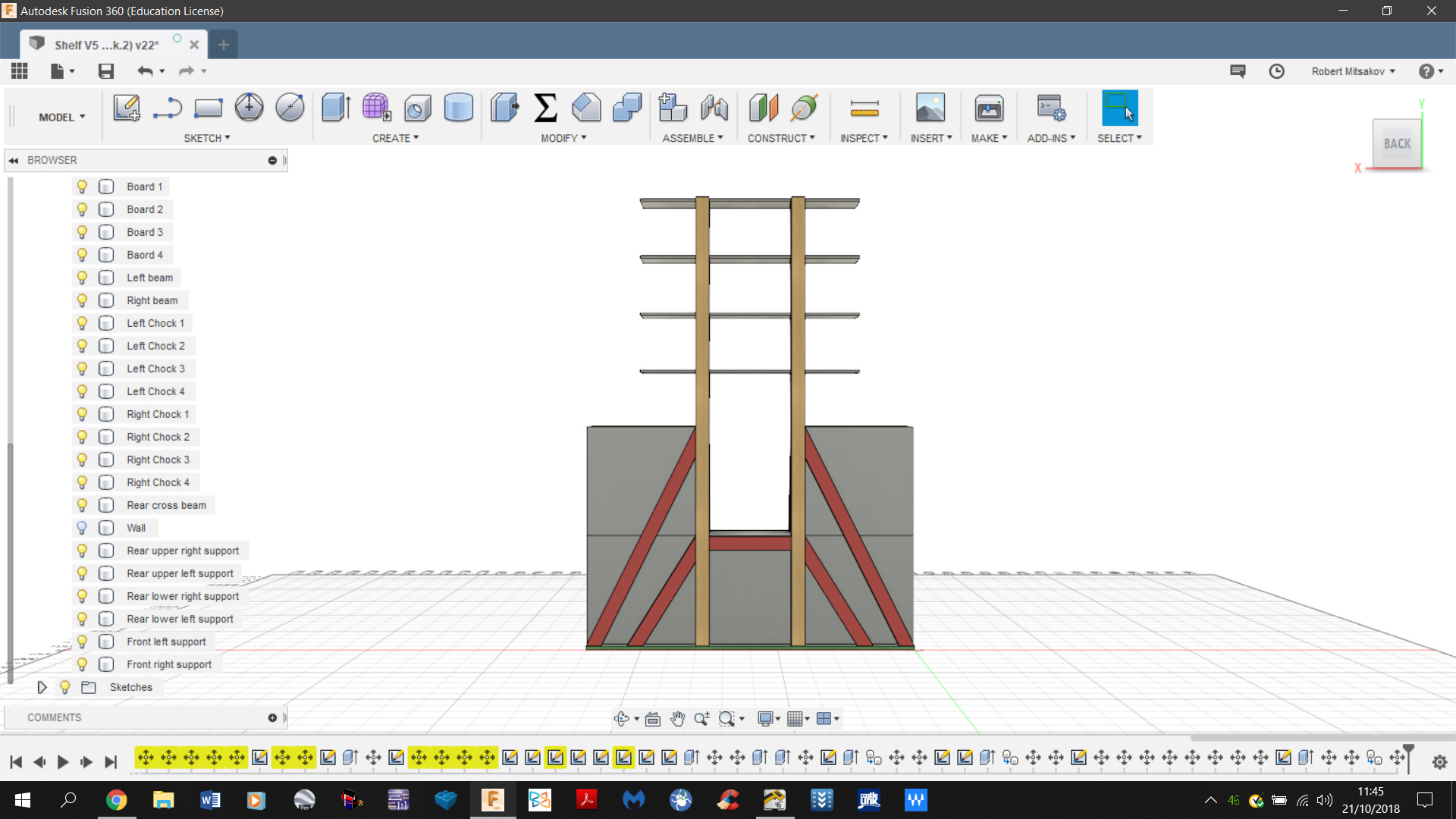Toggle visibility of Rear lower right support
This screenshot has width=1456, height=819.
[x=82, y=596]
